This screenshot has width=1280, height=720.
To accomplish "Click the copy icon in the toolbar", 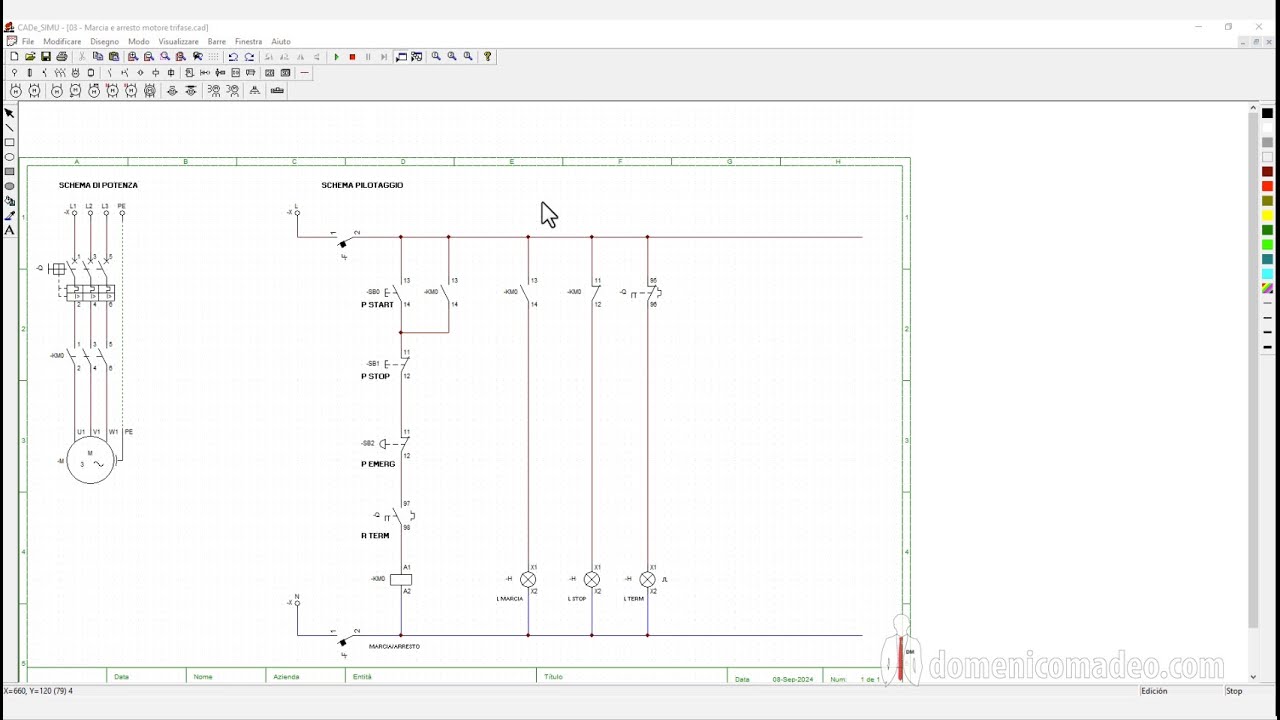I will [x=98, y=57].
